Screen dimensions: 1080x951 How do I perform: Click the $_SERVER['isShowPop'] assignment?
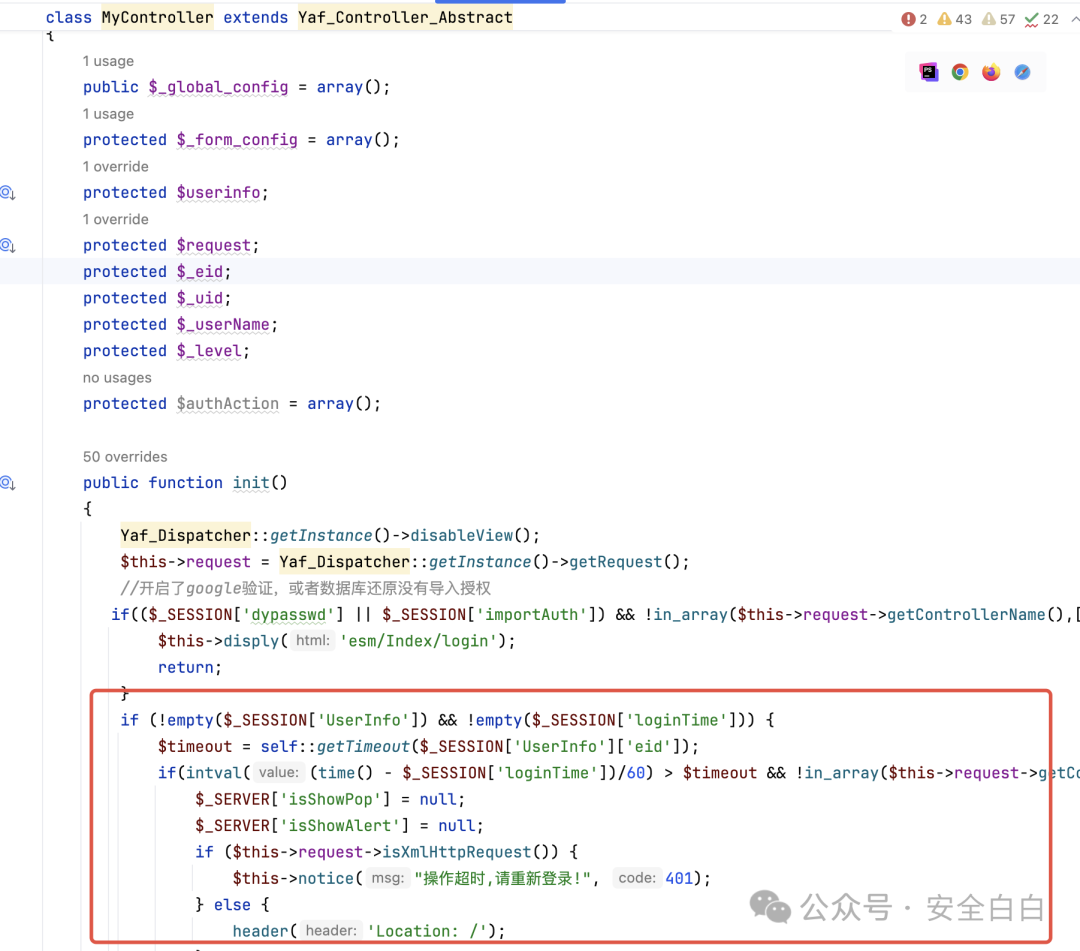(x=331, y=800)
